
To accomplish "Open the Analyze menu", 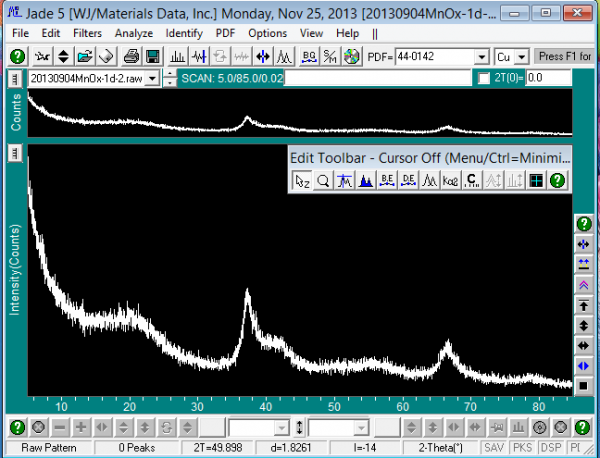I will (134, 33).
